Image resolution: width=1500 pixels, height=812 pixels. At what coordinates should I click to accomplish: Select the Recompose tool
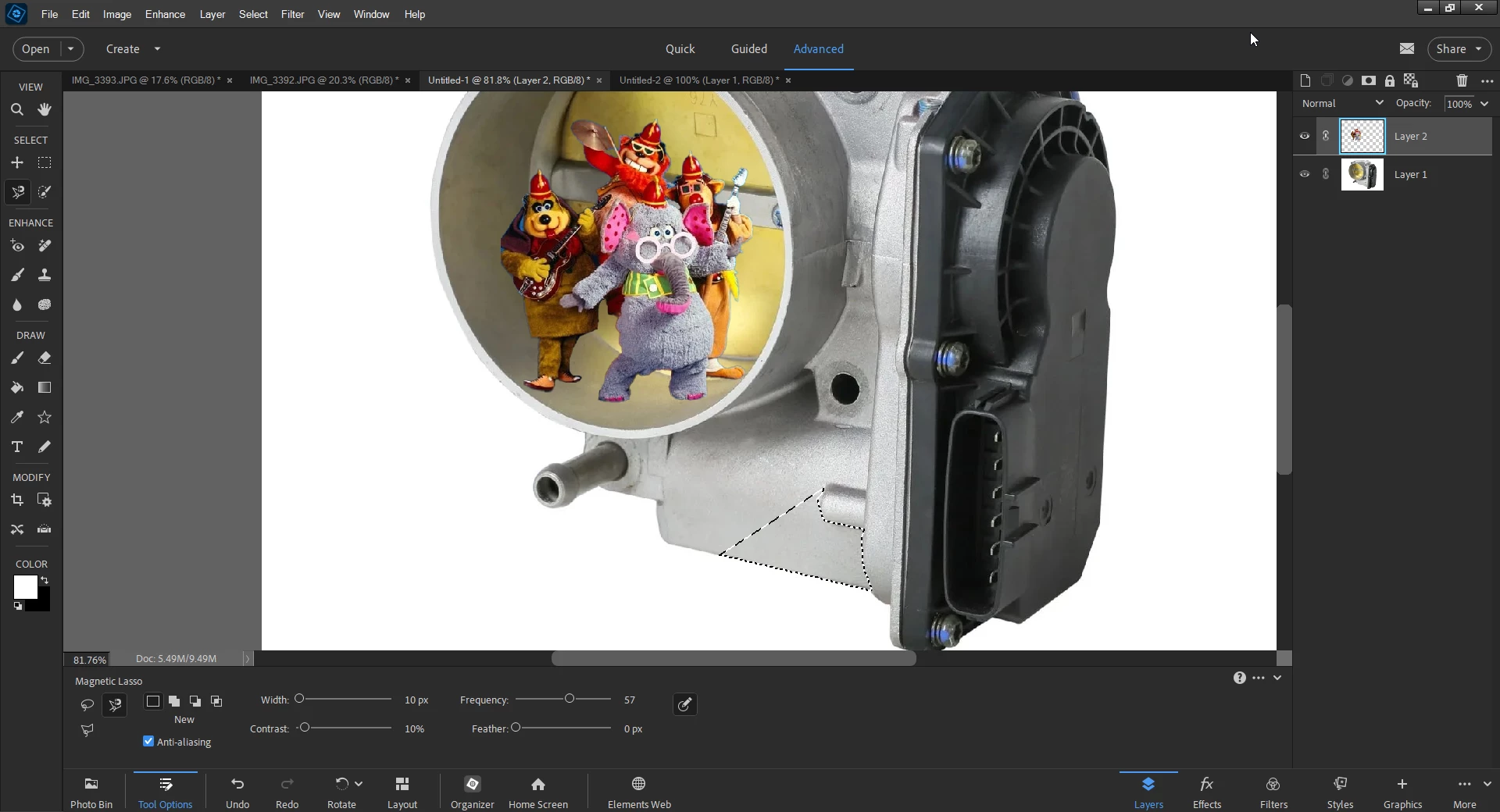[45, 500]
